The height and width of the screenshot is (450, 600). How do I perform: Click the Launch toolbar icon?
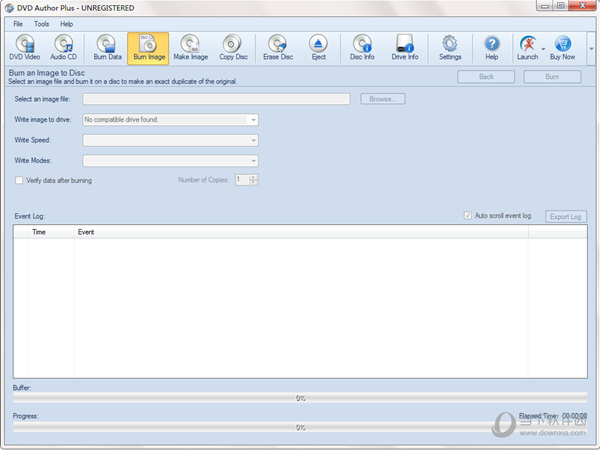click(x=528, y=48)
